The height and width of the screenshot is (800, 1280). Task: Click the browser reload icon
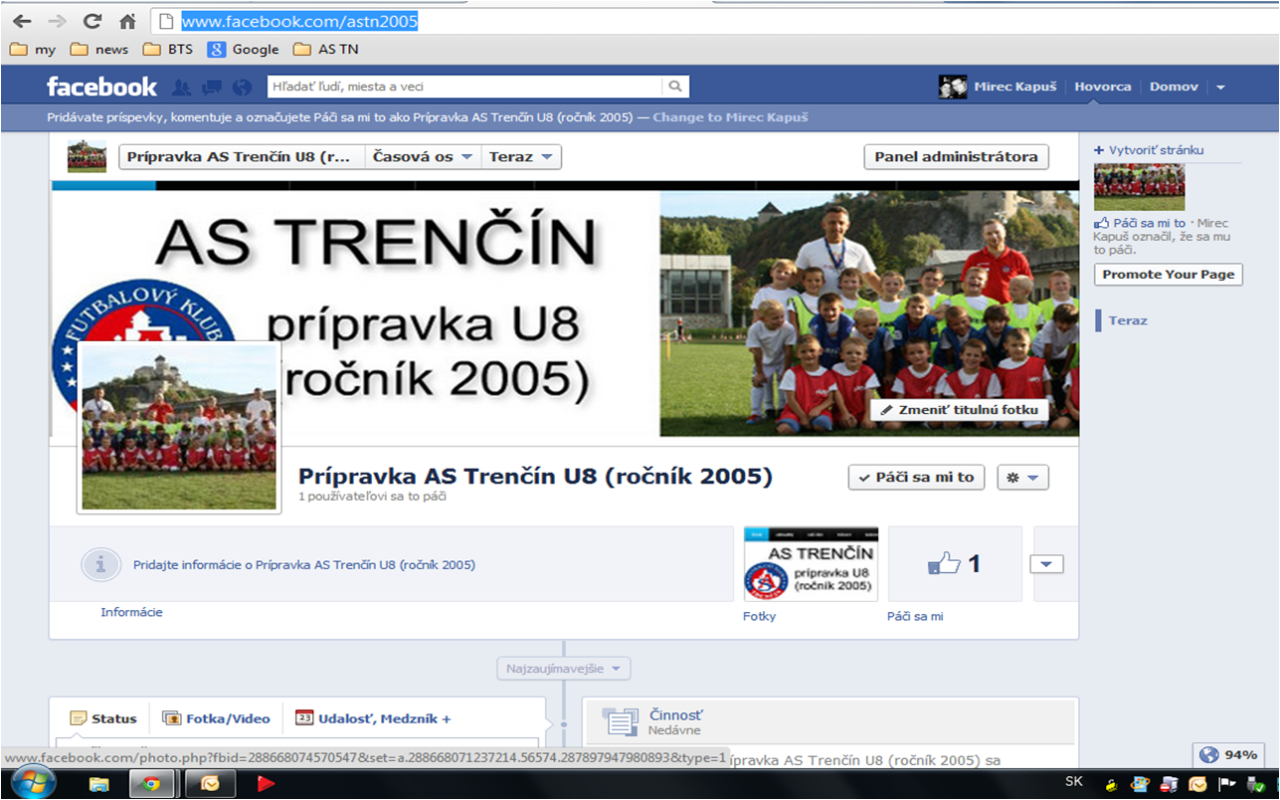coord(92,21)
